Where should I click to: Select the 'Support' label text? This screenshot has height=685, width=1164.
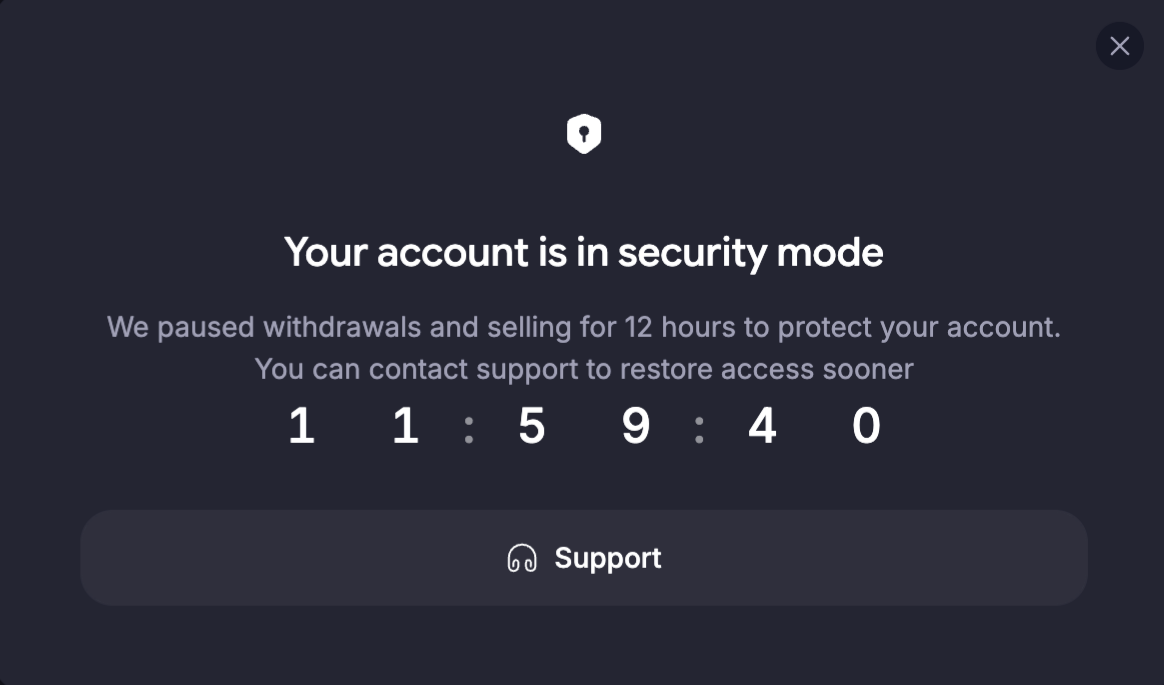coord(607,558)
